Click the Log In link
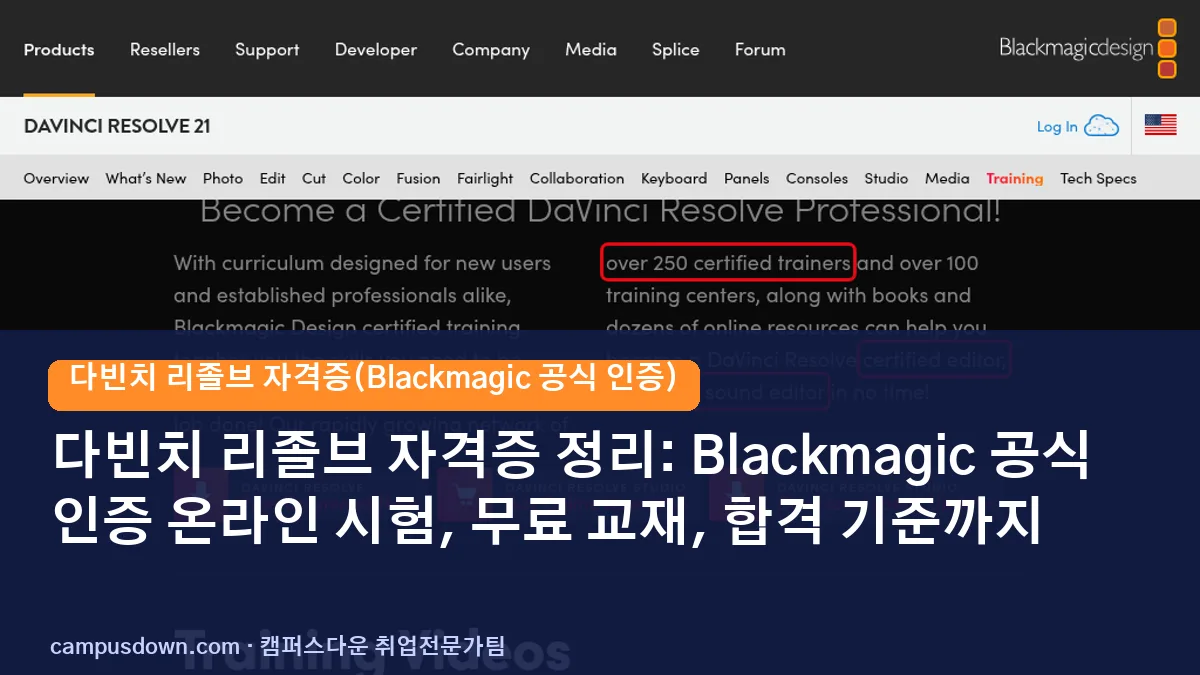This screenshot has height=675, width=1200. coord(1057,126)
